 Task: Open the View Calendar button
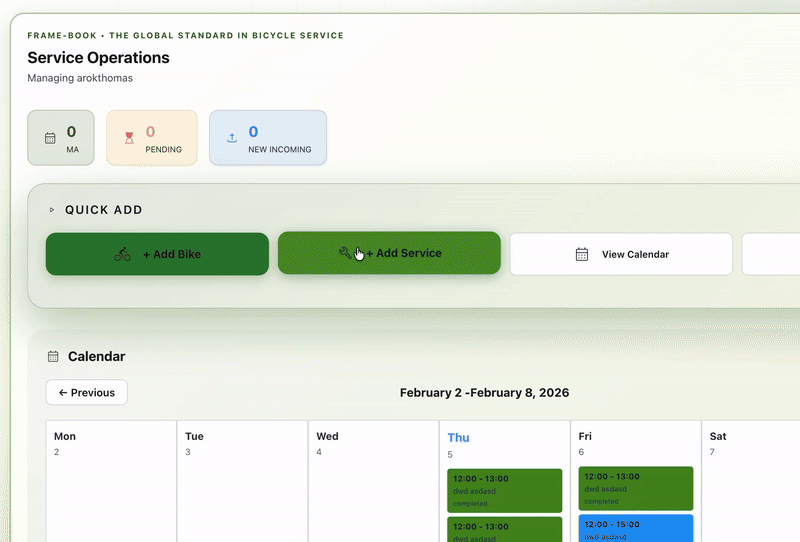621,254
